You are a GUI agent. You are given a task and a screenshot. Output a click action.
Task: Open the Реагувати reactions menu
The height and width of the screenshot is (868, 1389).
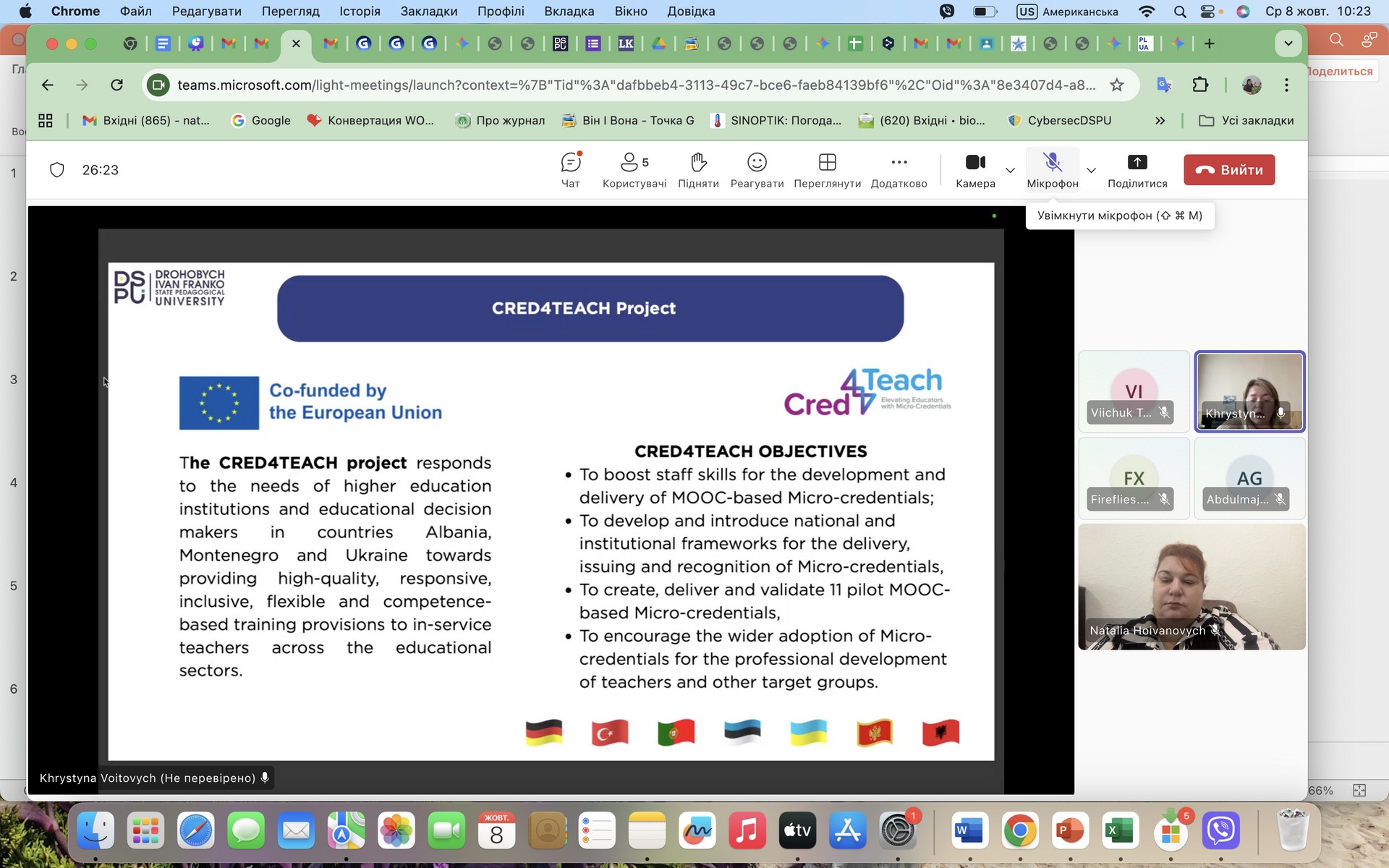click(757, 169)
